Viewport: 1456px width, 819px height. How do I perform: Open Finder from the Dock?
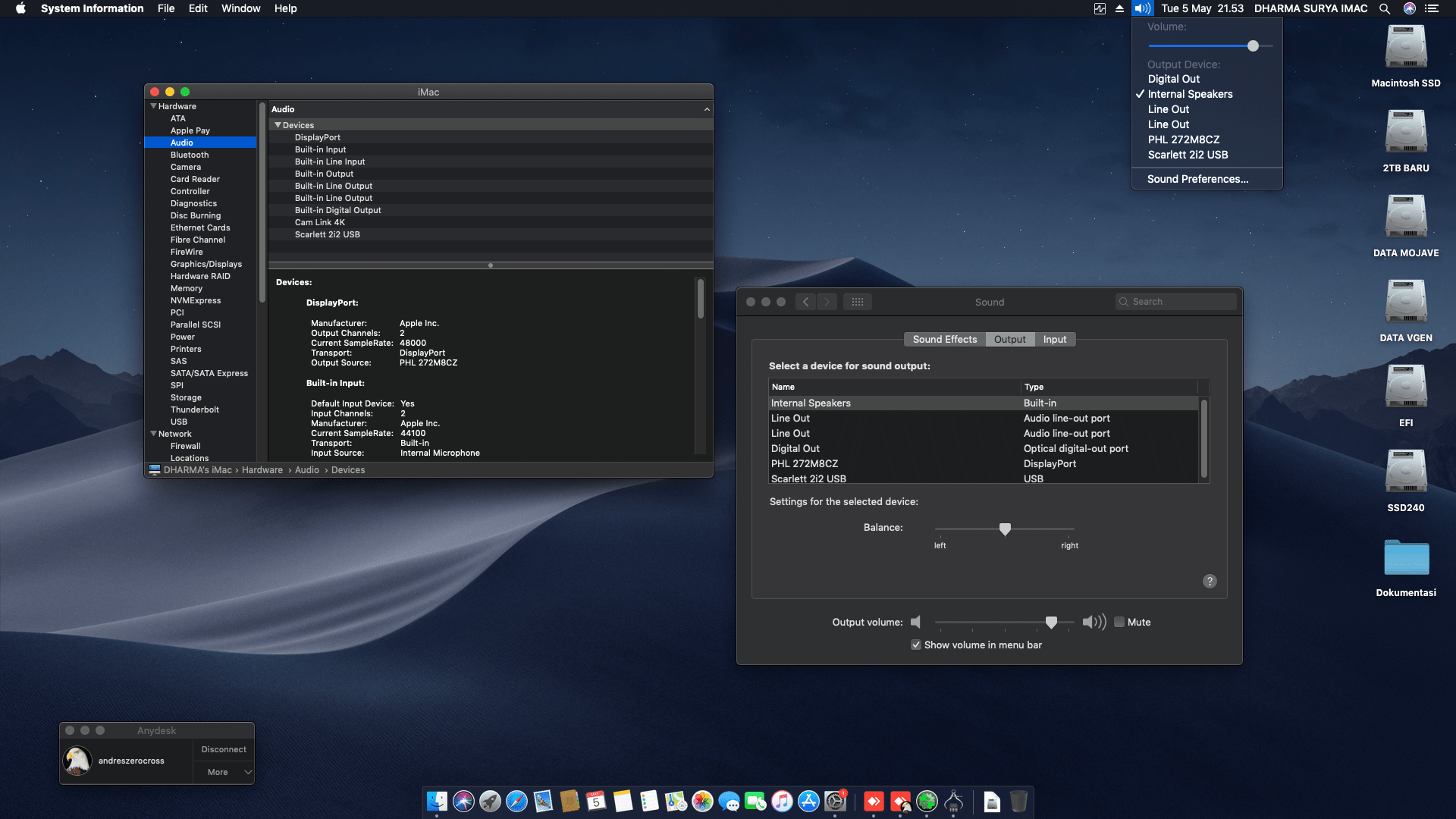tap(437, 801)
